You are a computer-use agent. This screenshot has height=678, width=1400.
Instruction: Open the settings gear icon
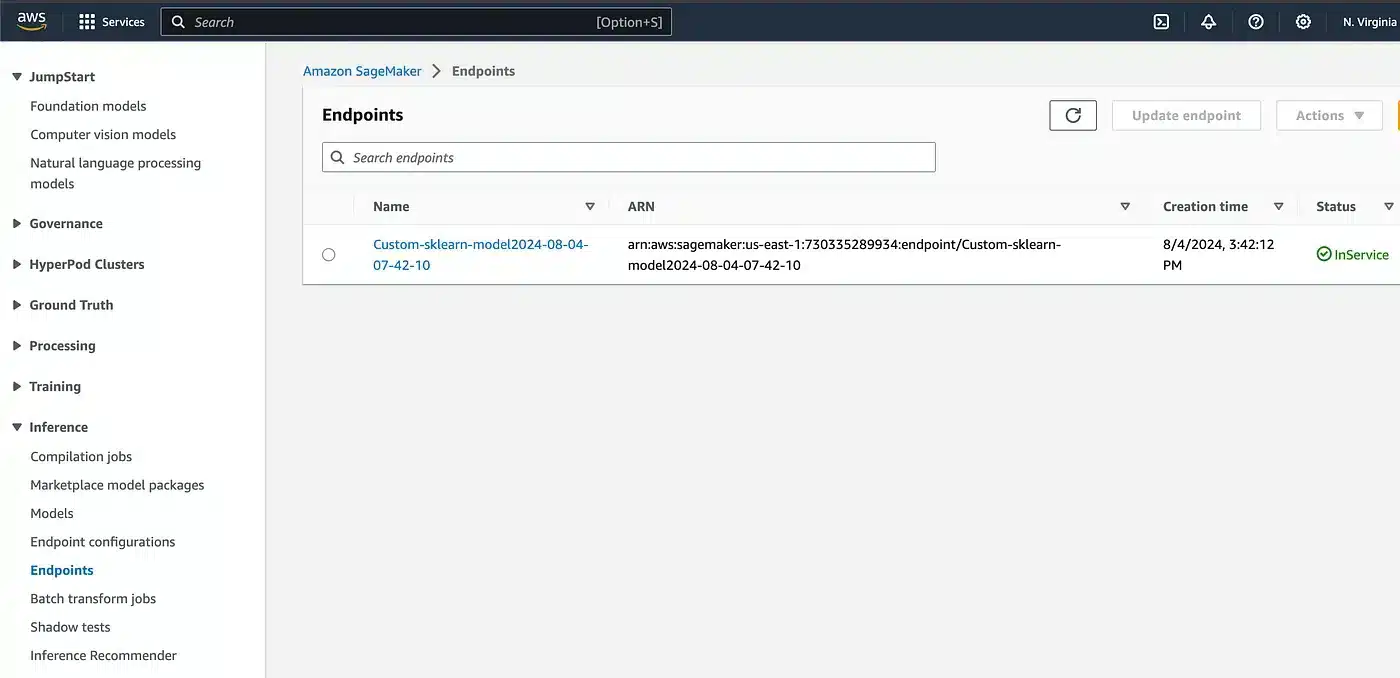coord(1303,22)
